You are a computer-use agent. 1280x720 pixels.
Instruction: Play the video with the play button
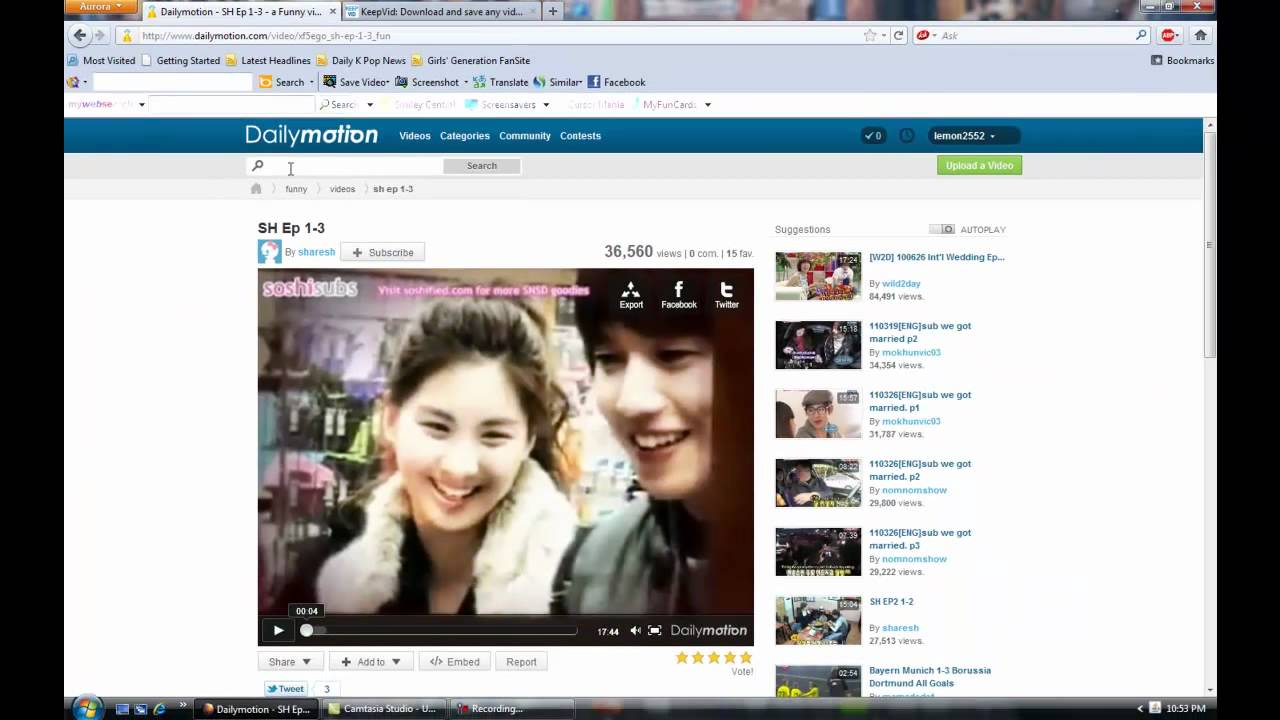278,630
